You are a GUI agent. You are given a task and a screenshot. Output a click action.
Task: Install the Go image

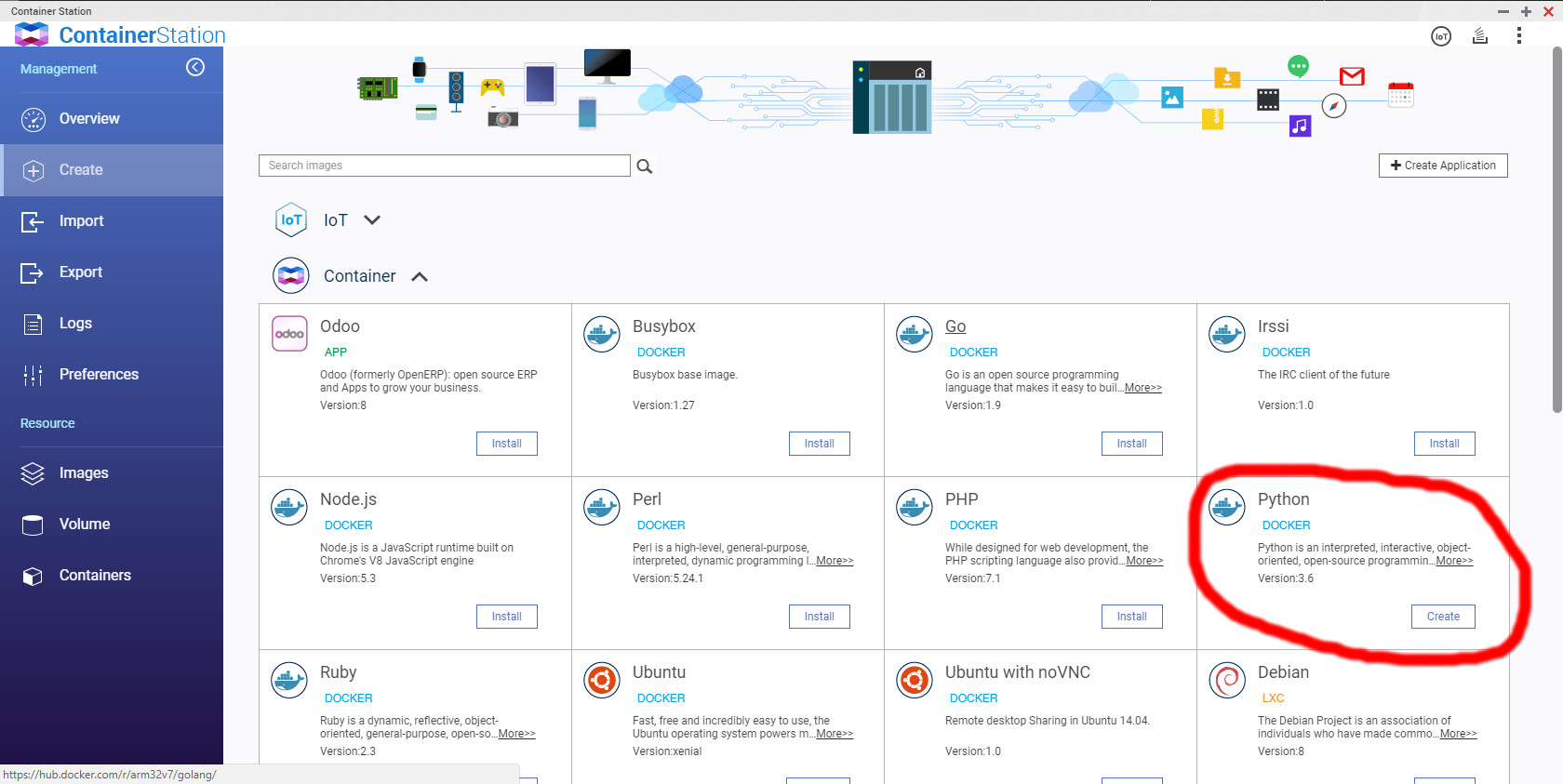1132,444
